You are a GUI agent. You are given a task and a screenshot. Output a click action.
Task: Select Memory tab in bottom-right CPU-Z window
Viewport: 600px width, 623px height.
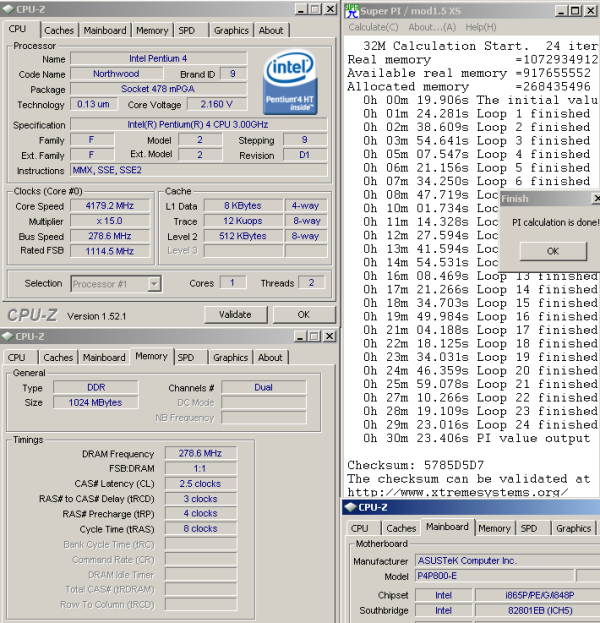tap(494, 528)
